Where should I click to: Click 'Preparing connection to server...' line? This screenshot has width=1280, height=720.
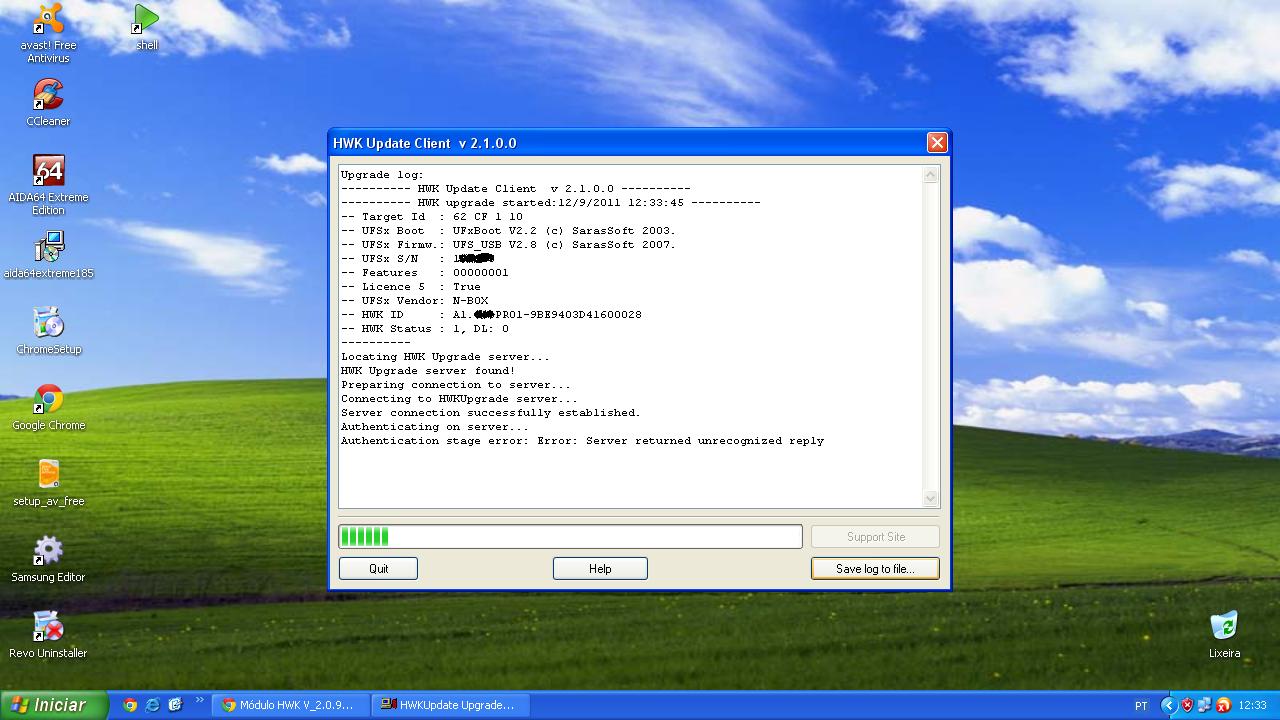click(456, 385)
